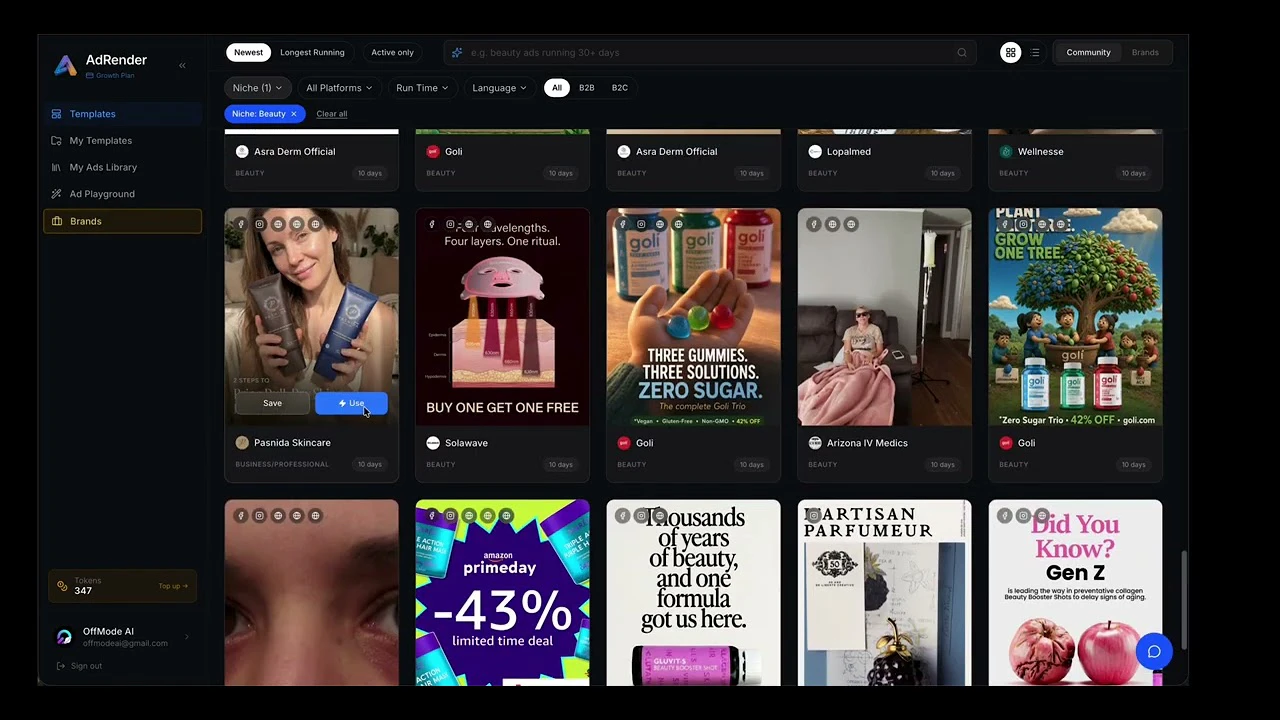Click the Clear all filters link
The image size is (1280, 720).
[x=332, y=114]
